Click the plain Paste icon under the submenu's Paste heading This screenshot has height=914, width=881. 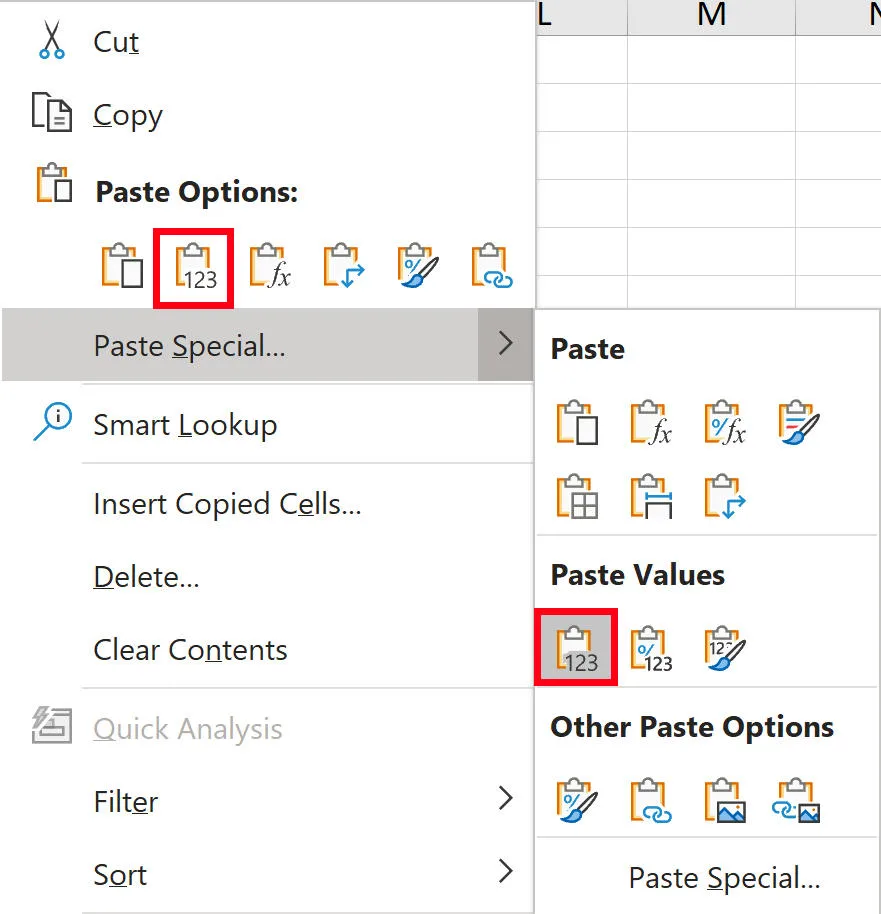click(577, 423)
